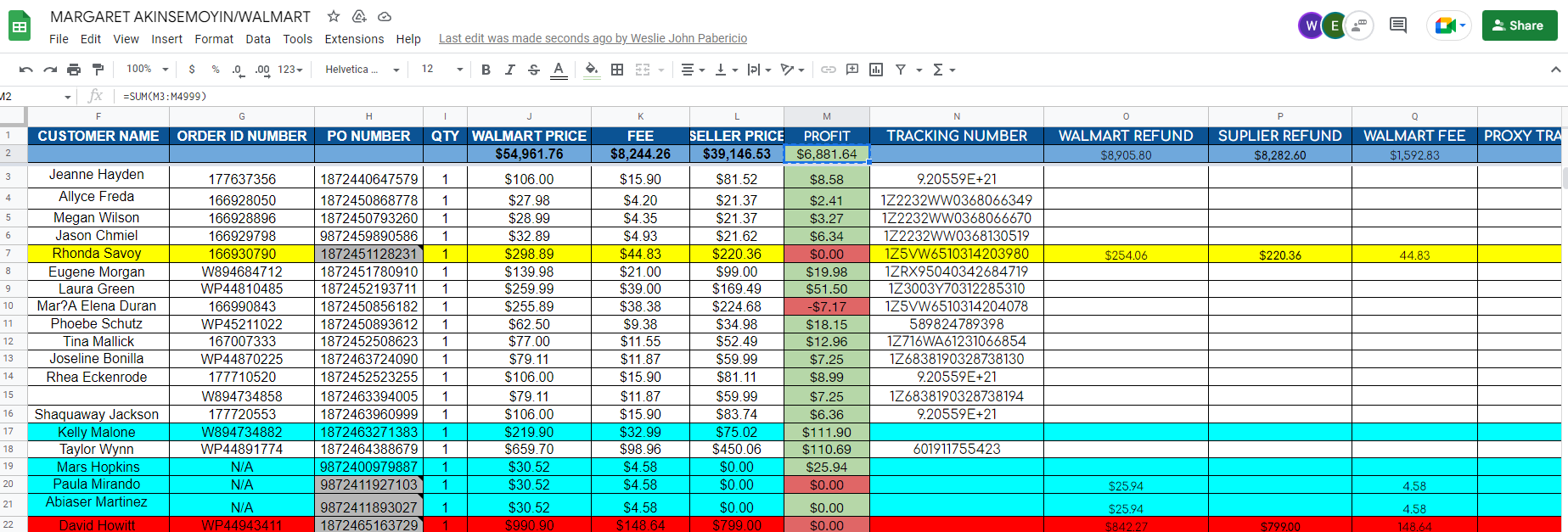Star the document
Image resolution: width=1568 pixels, height=532 pixels.
click(334, 16)
